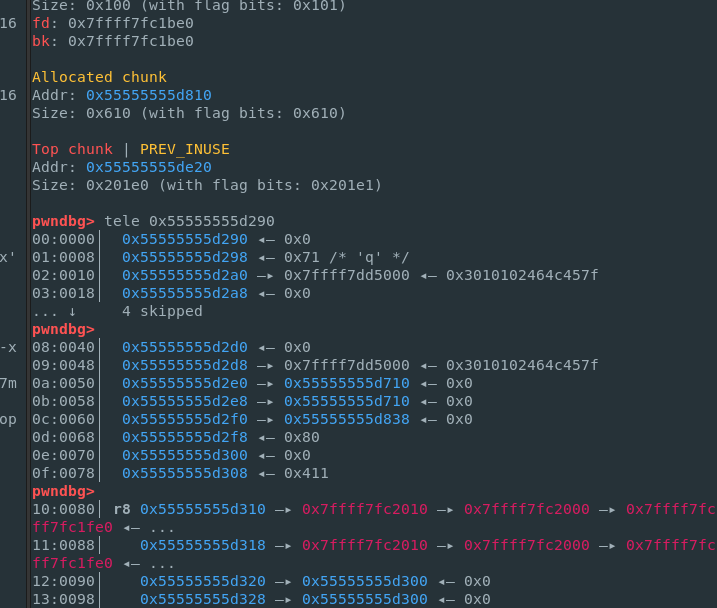Click address 0x55555555d310 next to r8
The width and height of the screenshot is (717, 608).
click(202, 509)
